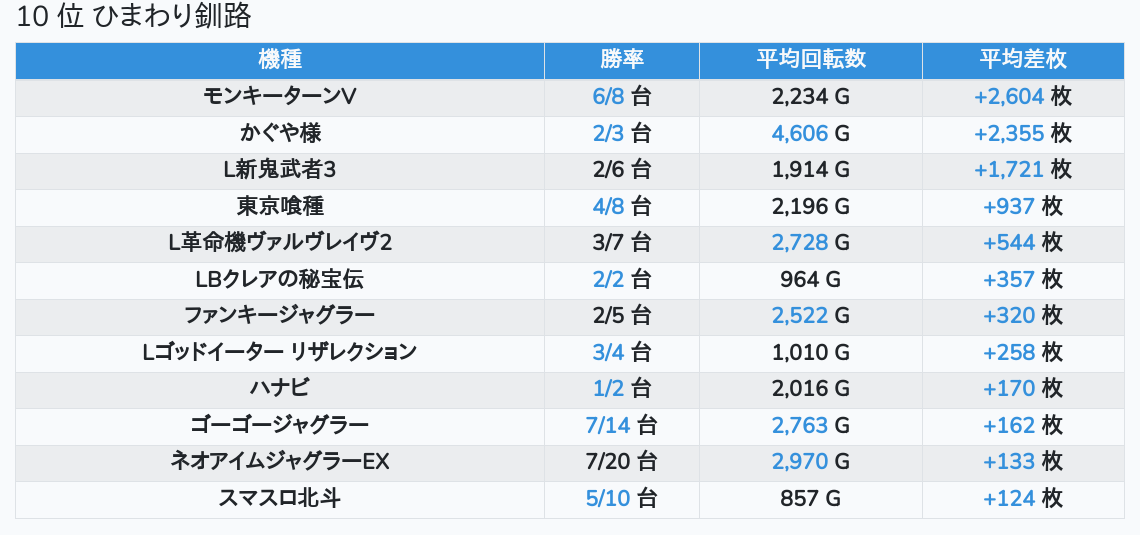This screenshot has height=535, width=1140.
Task: Click the 6/8 win rate value
Action: [609, 97]
